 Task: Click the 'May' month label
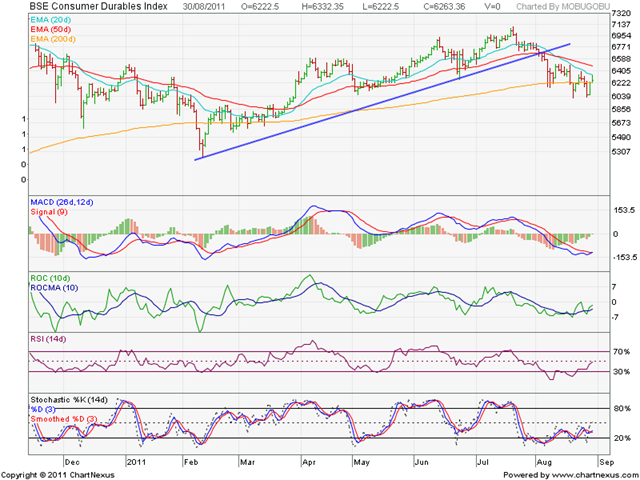362,462
